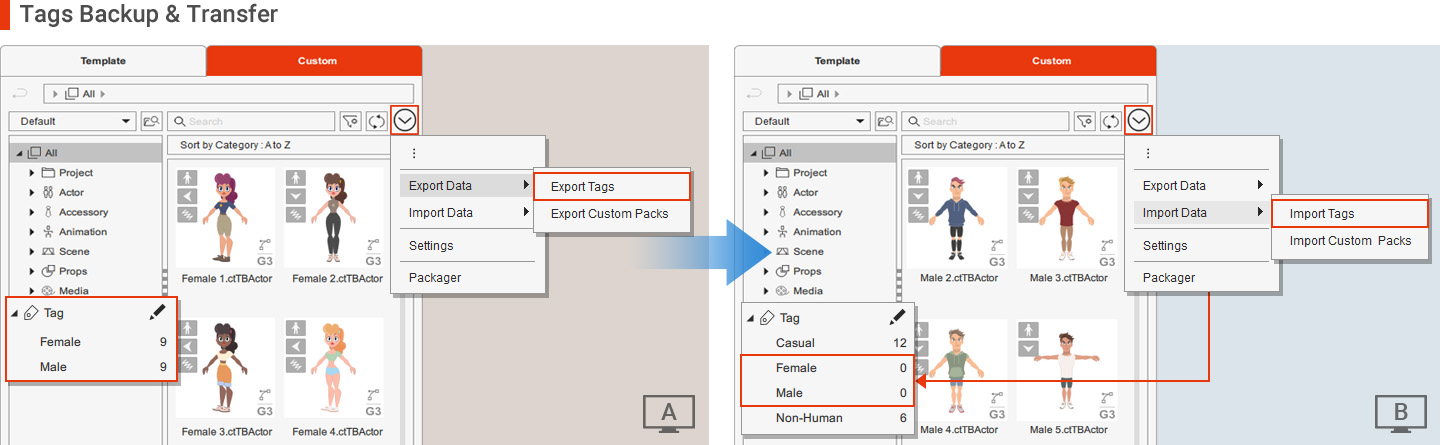
Task: Select the Casual tag in right panel
Action: coord(795,343)
